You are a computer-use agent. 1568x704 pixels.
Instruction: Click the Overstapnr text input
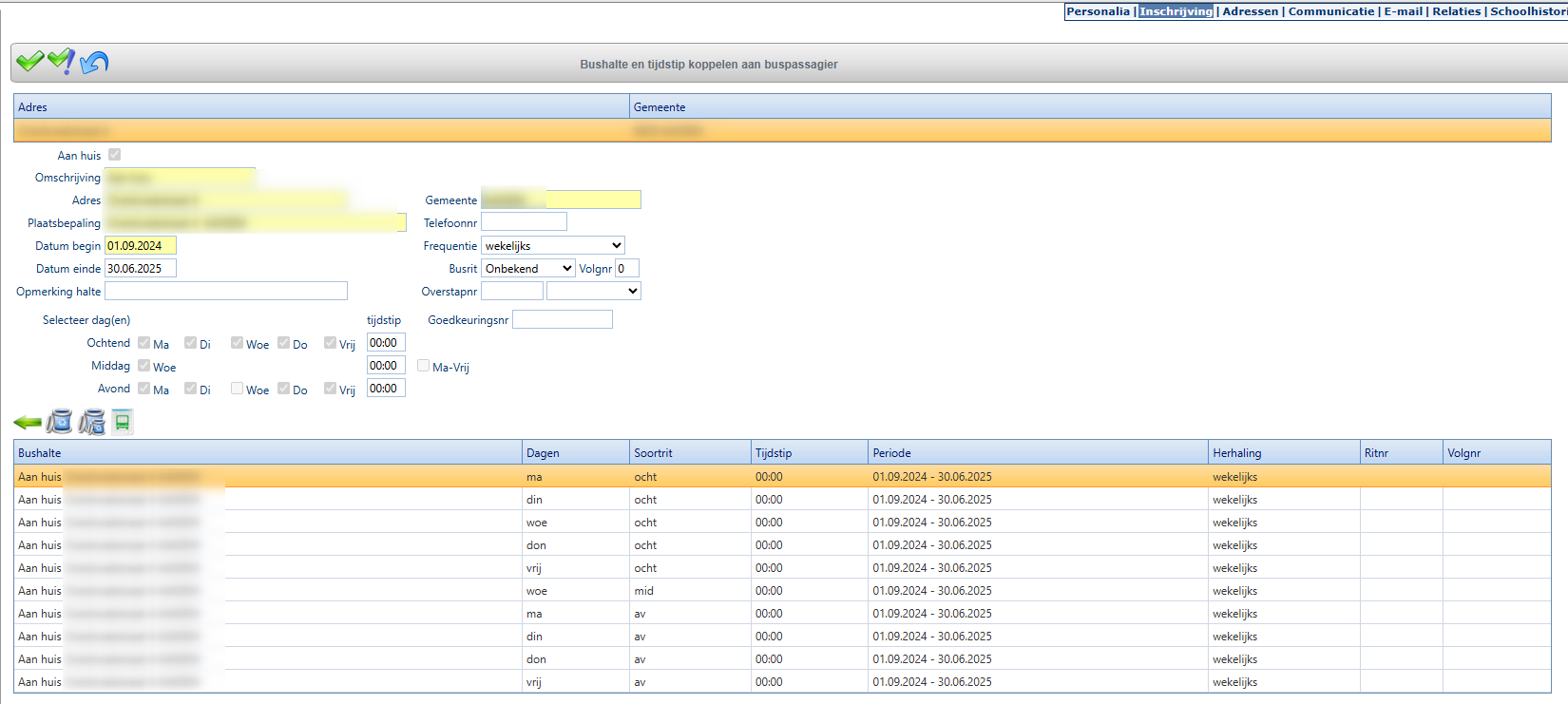tap(512, 291)
